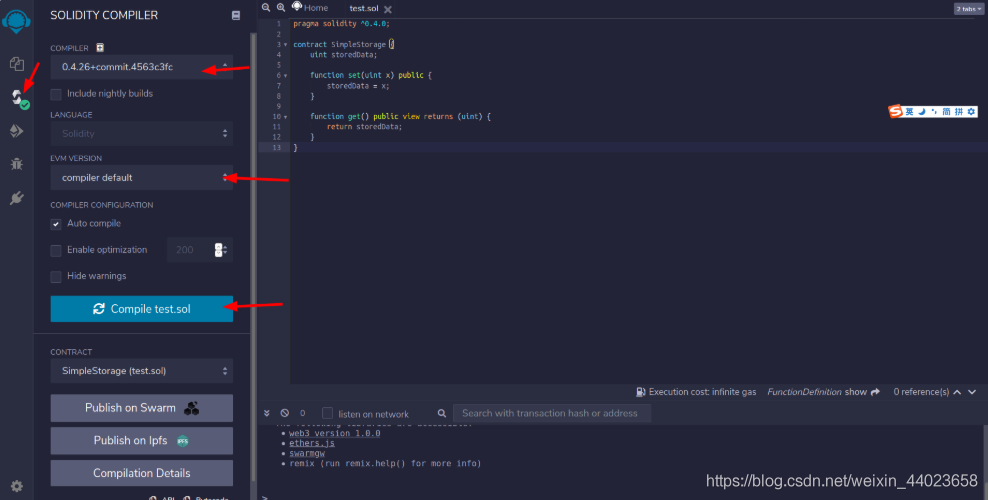
Task: Open the Deploy & run transactions icon
Action: (17, 130)
